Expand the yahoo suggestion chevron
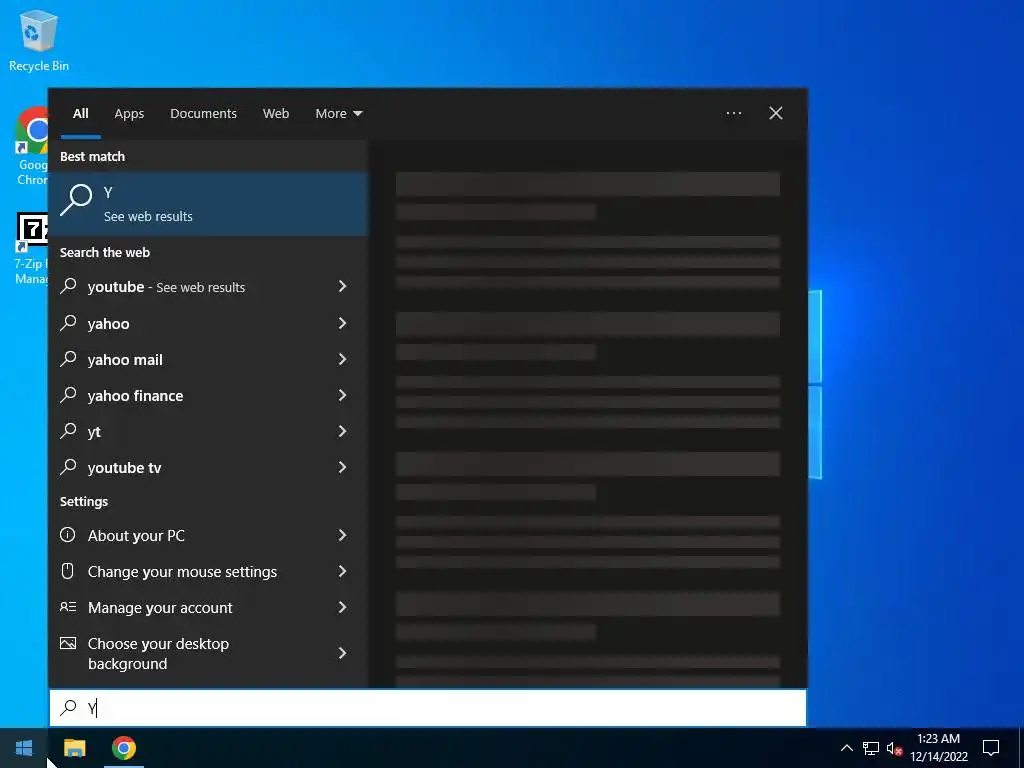Image resolution: width=1024 pixels, height=768 pixels. click(x=342, y=323)
